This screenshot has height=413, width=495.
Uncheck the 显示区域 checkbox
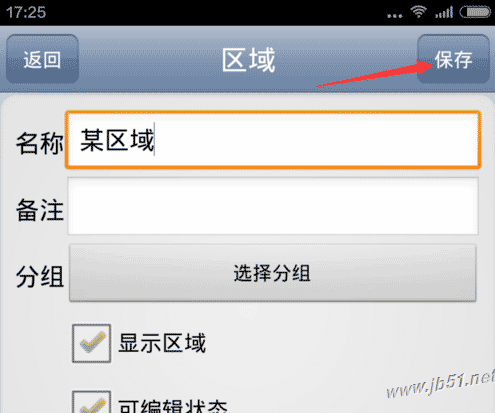tap(91, 343)
